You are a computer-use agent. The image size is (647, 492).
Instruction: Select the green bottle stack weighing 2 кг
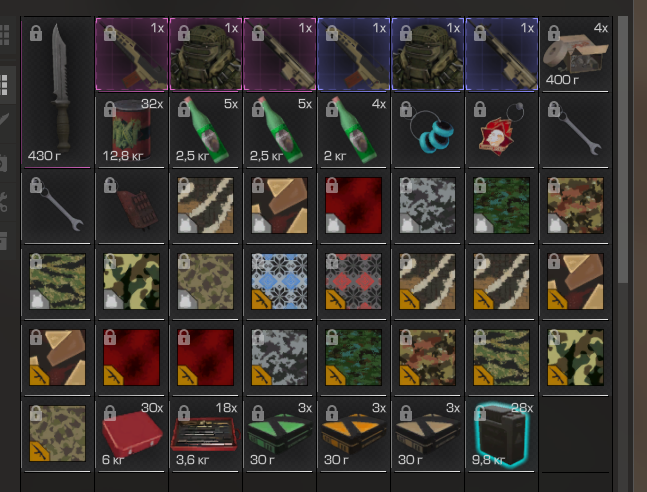(353, 130)
